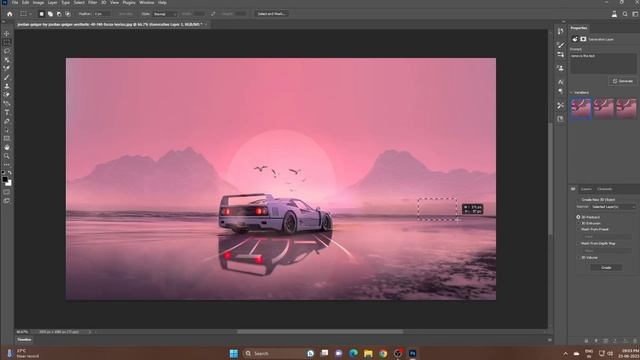Image resolution: width=640 pixels, height=360 pixels.
Task: Open the Brushes panel icon in the dock
Action: 560,45
